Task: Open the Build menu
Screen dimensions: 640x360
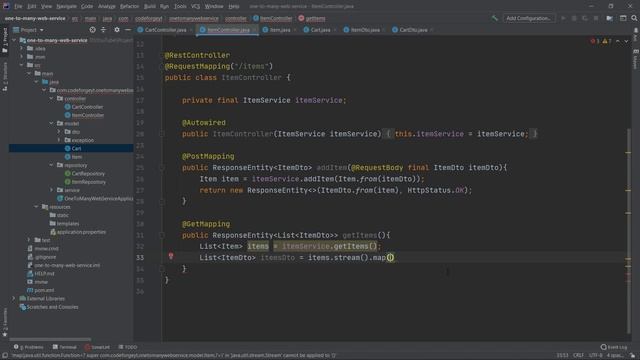Action: [x=150, y=7]
